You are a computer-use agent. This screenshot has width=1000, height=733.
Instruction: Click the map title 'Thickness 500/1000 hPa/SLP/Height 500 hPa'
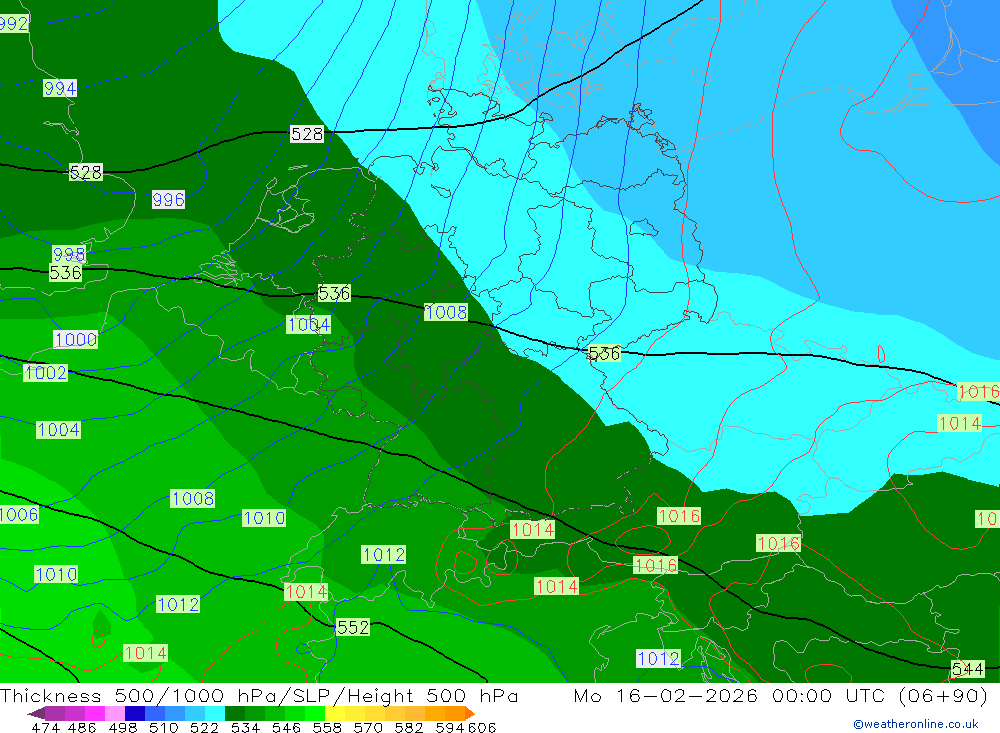pos(259,695)
